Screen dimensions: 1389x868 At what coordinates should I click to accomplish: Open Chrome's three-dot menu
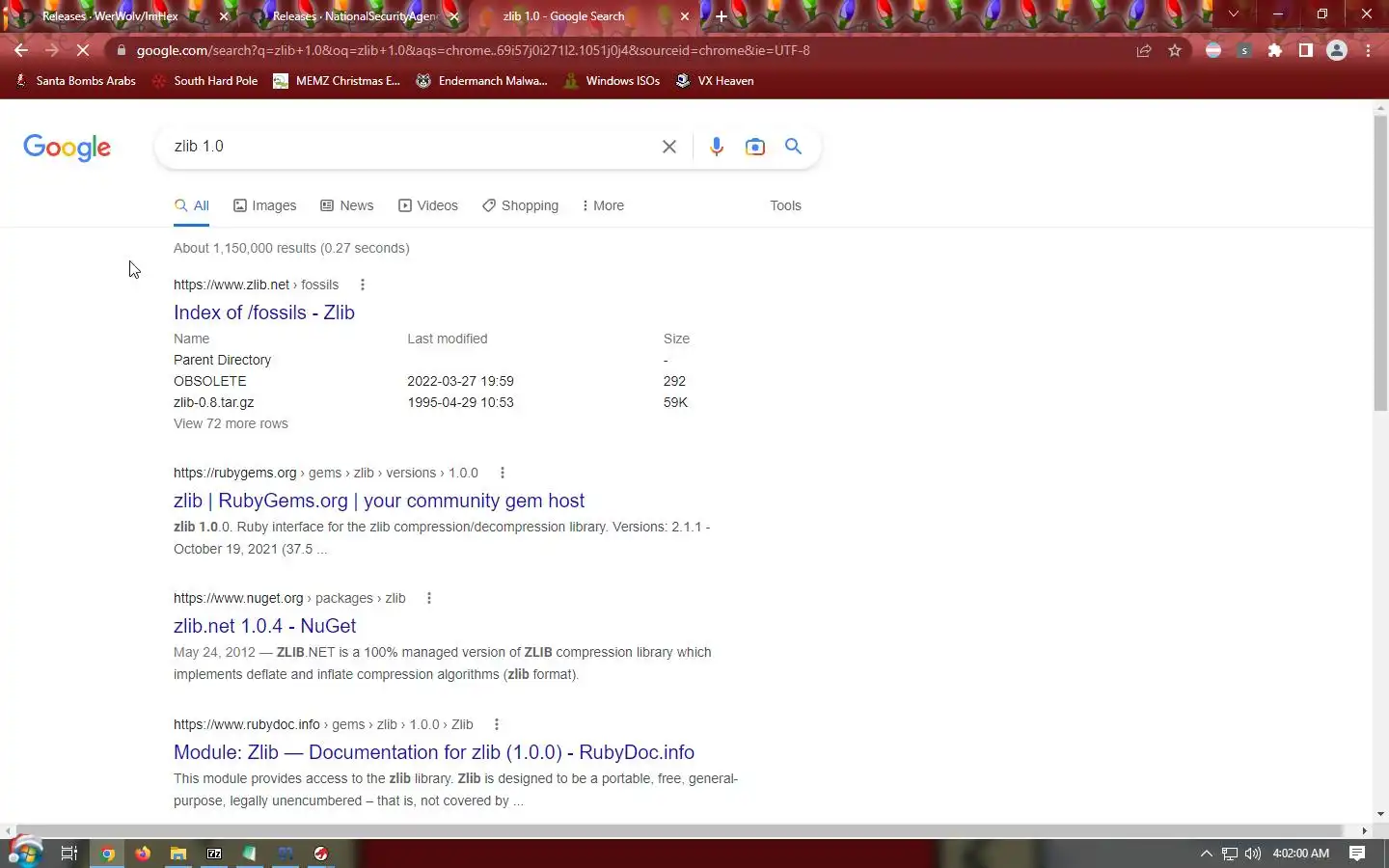coord(1368,50)
